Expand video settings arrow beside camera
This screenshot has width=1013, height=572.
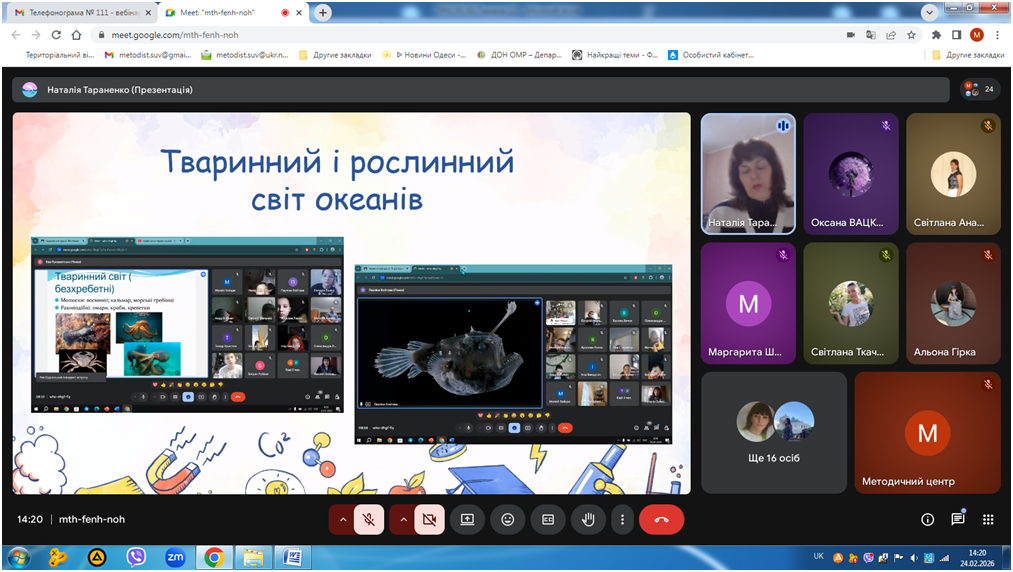402,520
